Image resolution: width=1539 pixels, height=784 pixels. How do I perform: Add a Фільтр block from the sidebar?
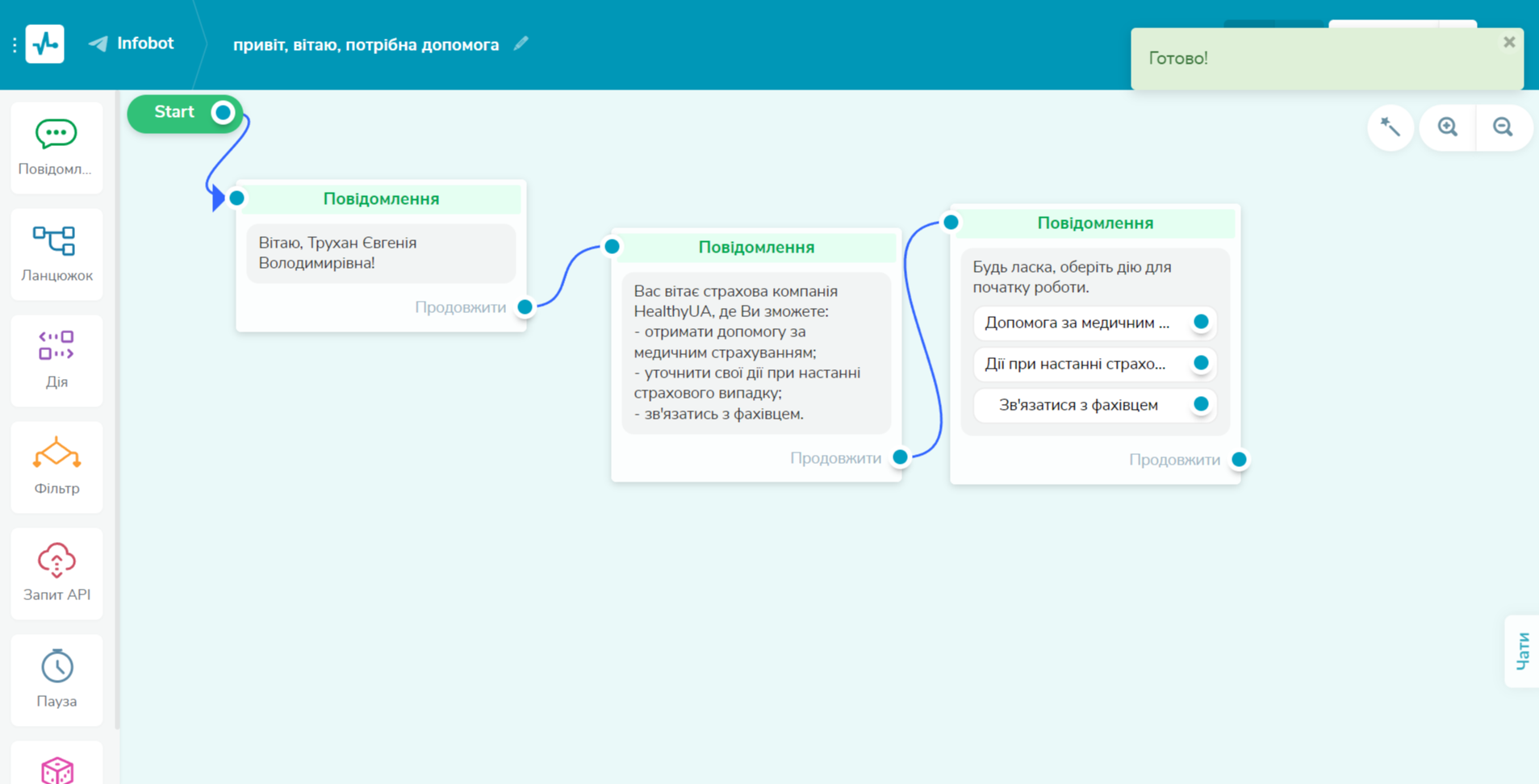click(56, 467)
